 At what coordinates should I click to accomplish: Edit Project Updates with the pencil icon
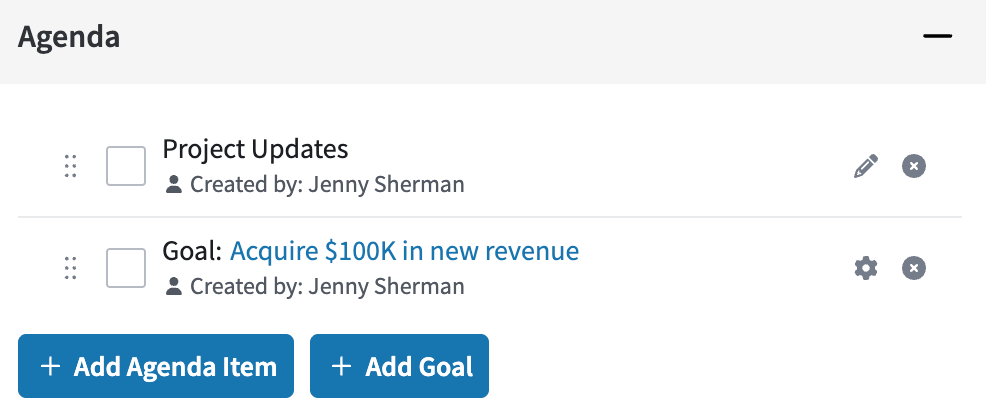(x=865, y=166)
